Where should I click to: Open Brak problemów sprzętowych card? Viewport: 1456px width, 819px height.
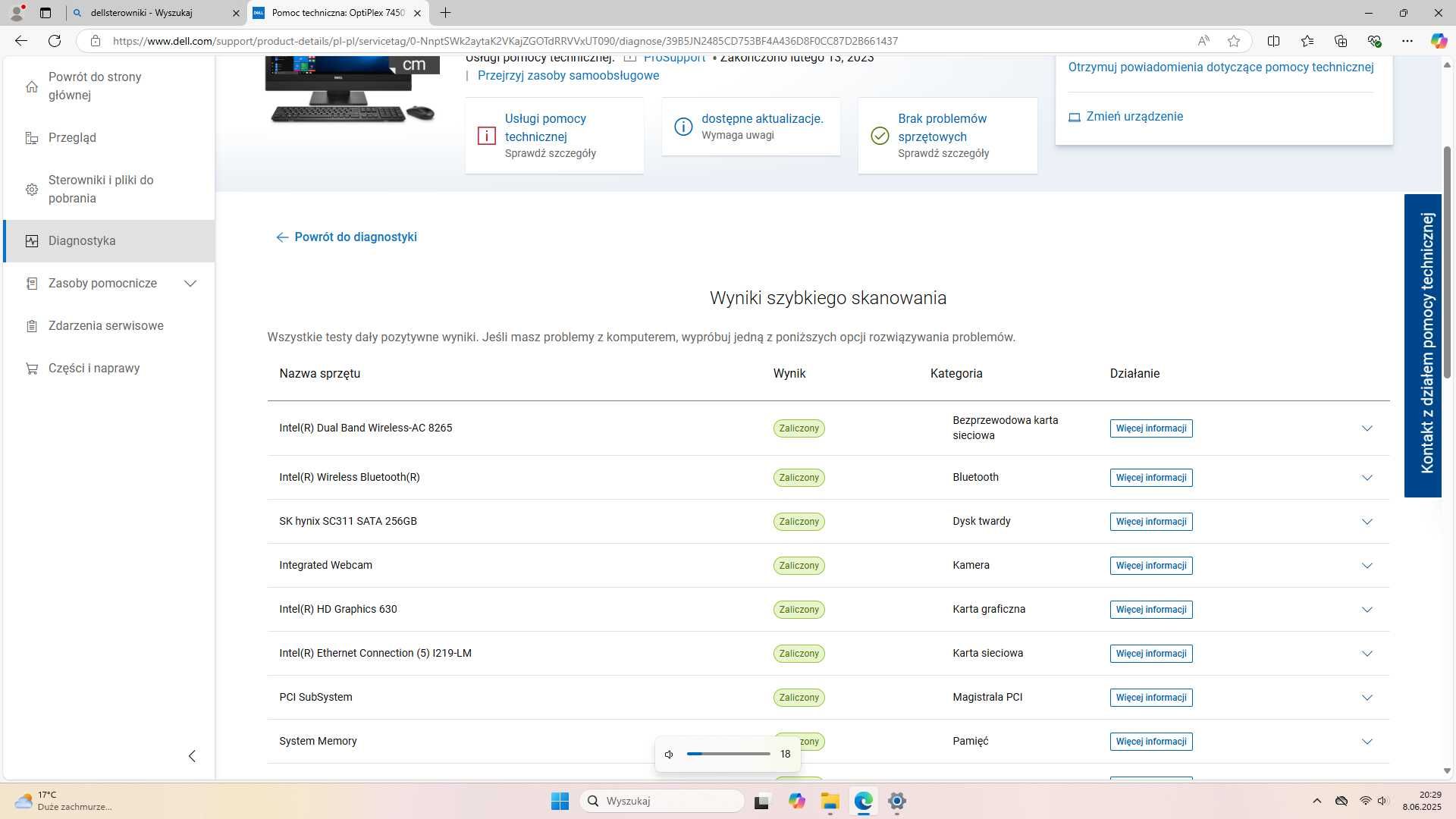tap(947, 135)
